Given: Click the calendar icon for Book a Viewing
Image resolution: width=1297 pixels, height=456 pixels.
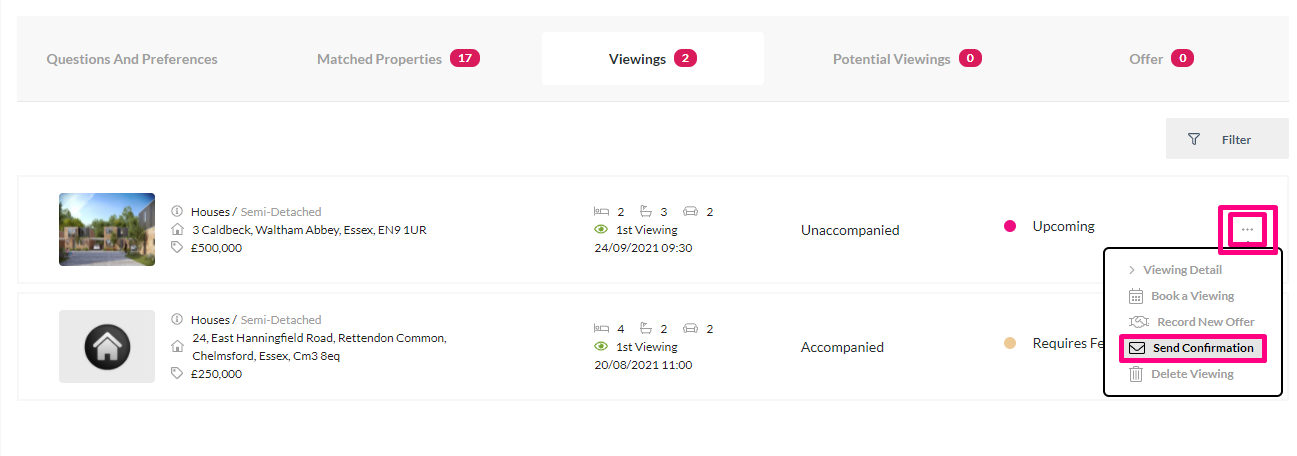Looking at the screenshot, I should [1136, 296].
